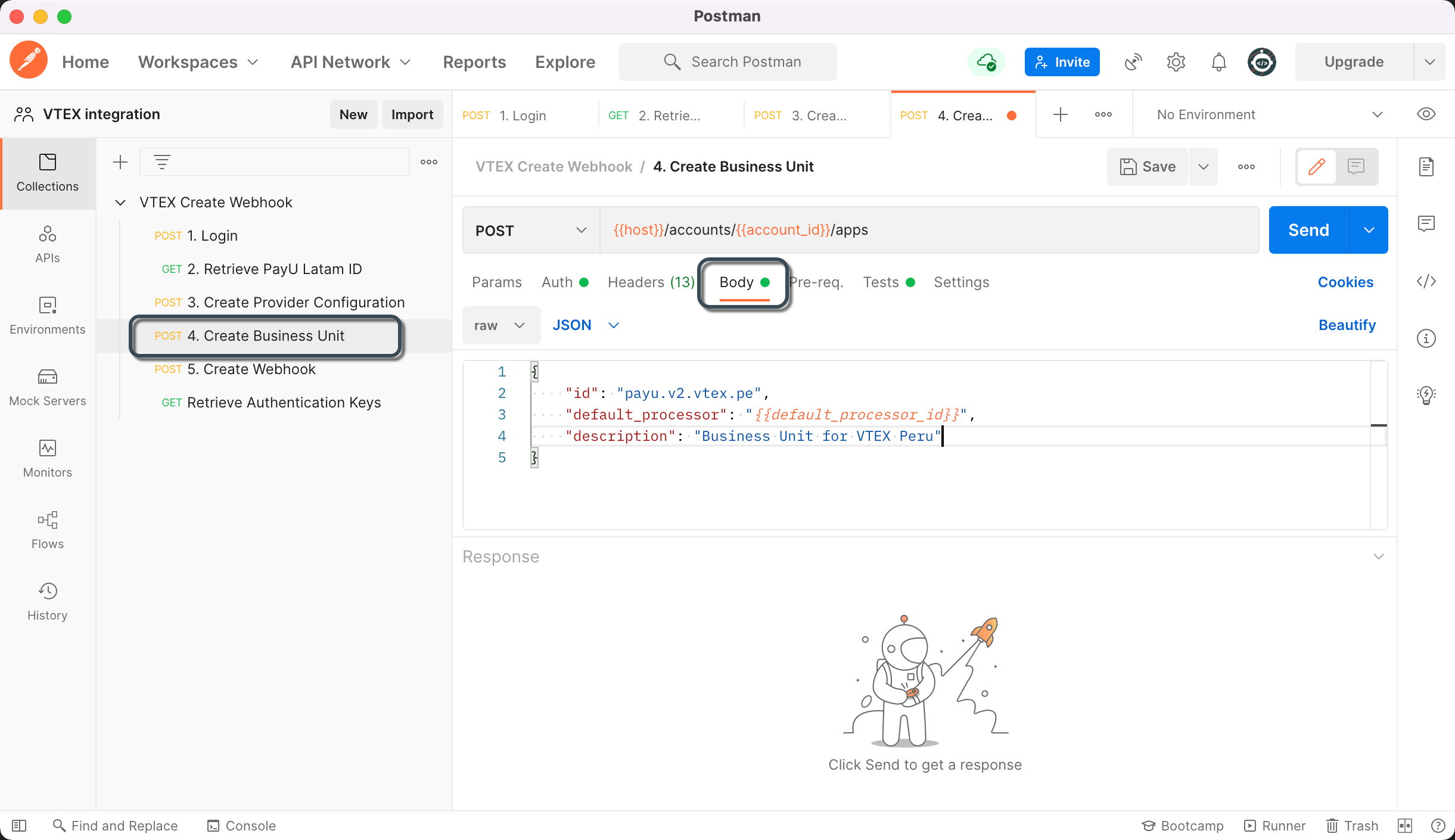Image resolution: width=1455 pixels, height=840 pixels.
Task: Open the Cookies link
Action: 1345,282
